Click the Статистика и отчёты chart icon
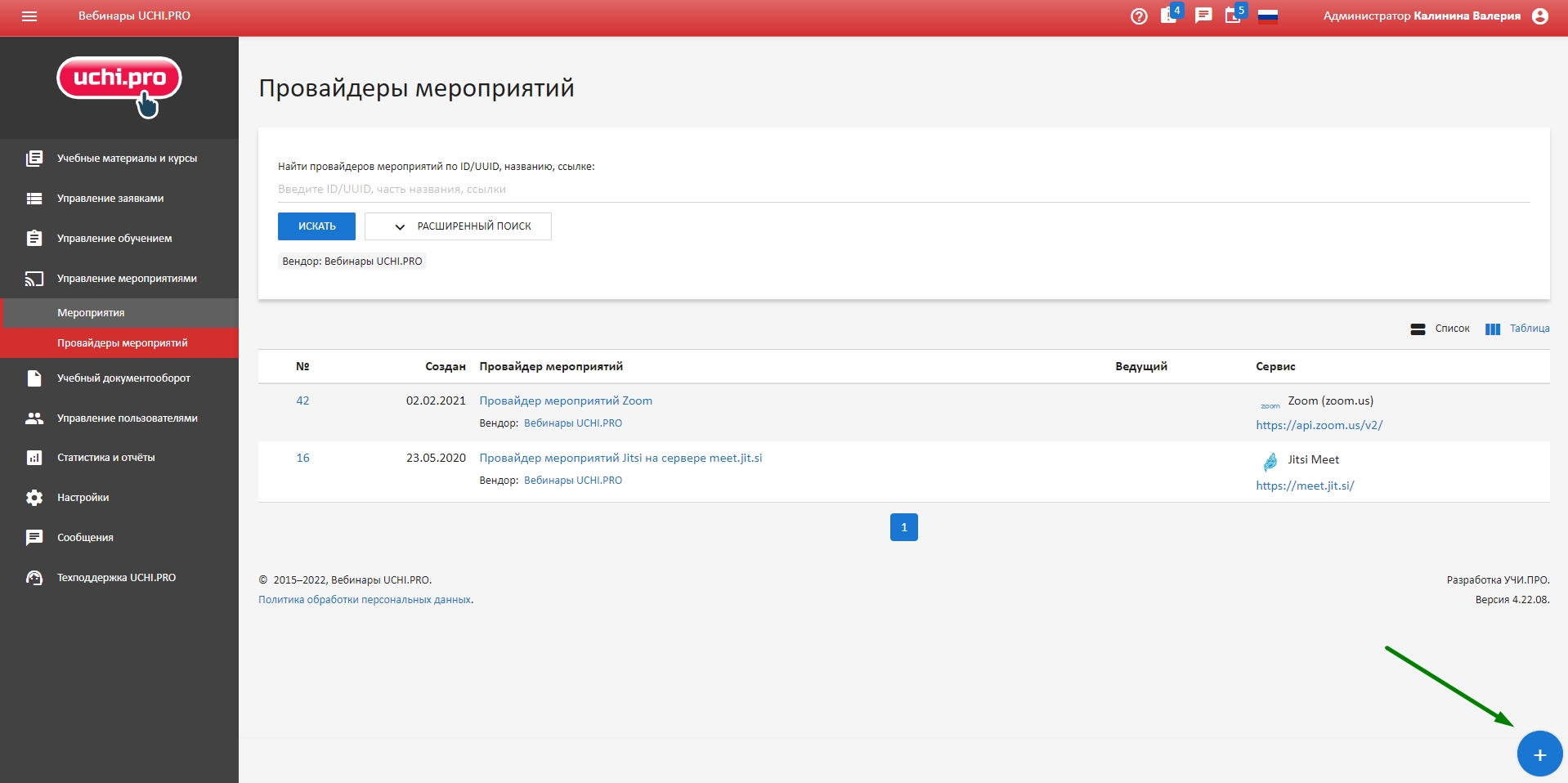The image size is (1568, 783). 34,458
